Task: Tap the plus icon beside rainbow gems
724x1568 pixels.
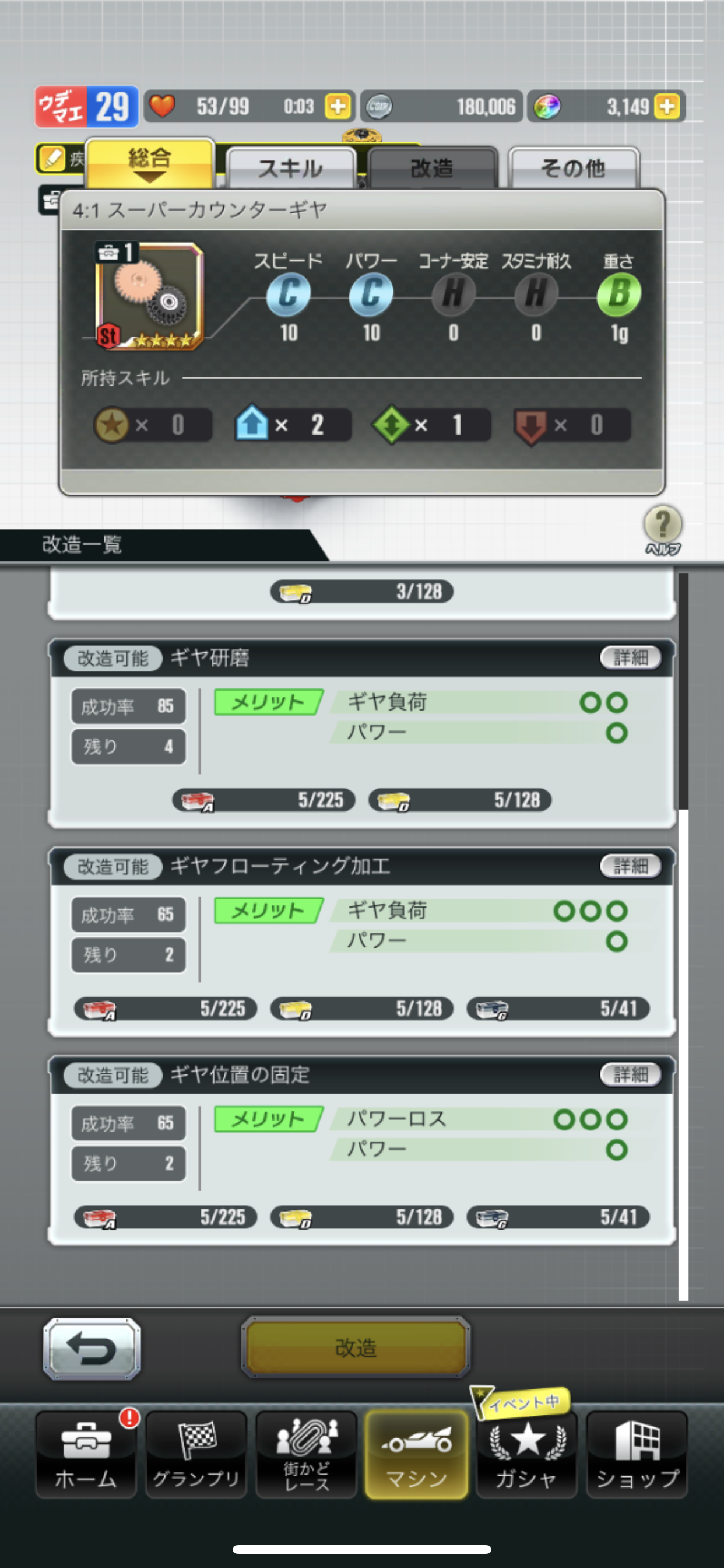Action: (666, 107)
